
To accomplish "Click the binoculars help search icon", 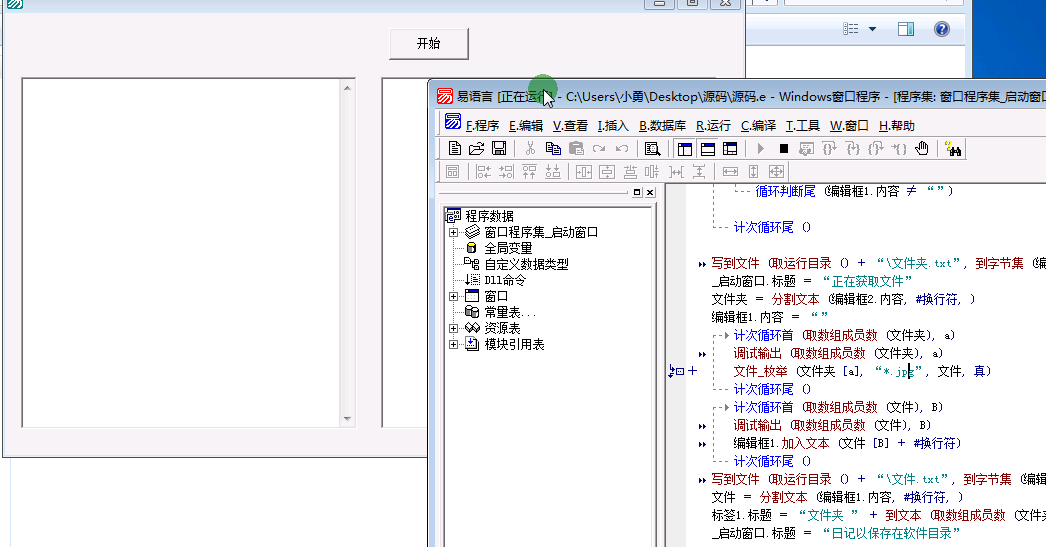I will coord(952,149).
